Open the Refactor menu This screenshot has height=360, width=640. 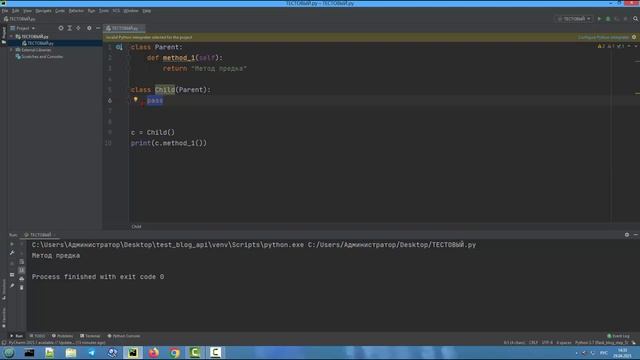pos(76,11)
